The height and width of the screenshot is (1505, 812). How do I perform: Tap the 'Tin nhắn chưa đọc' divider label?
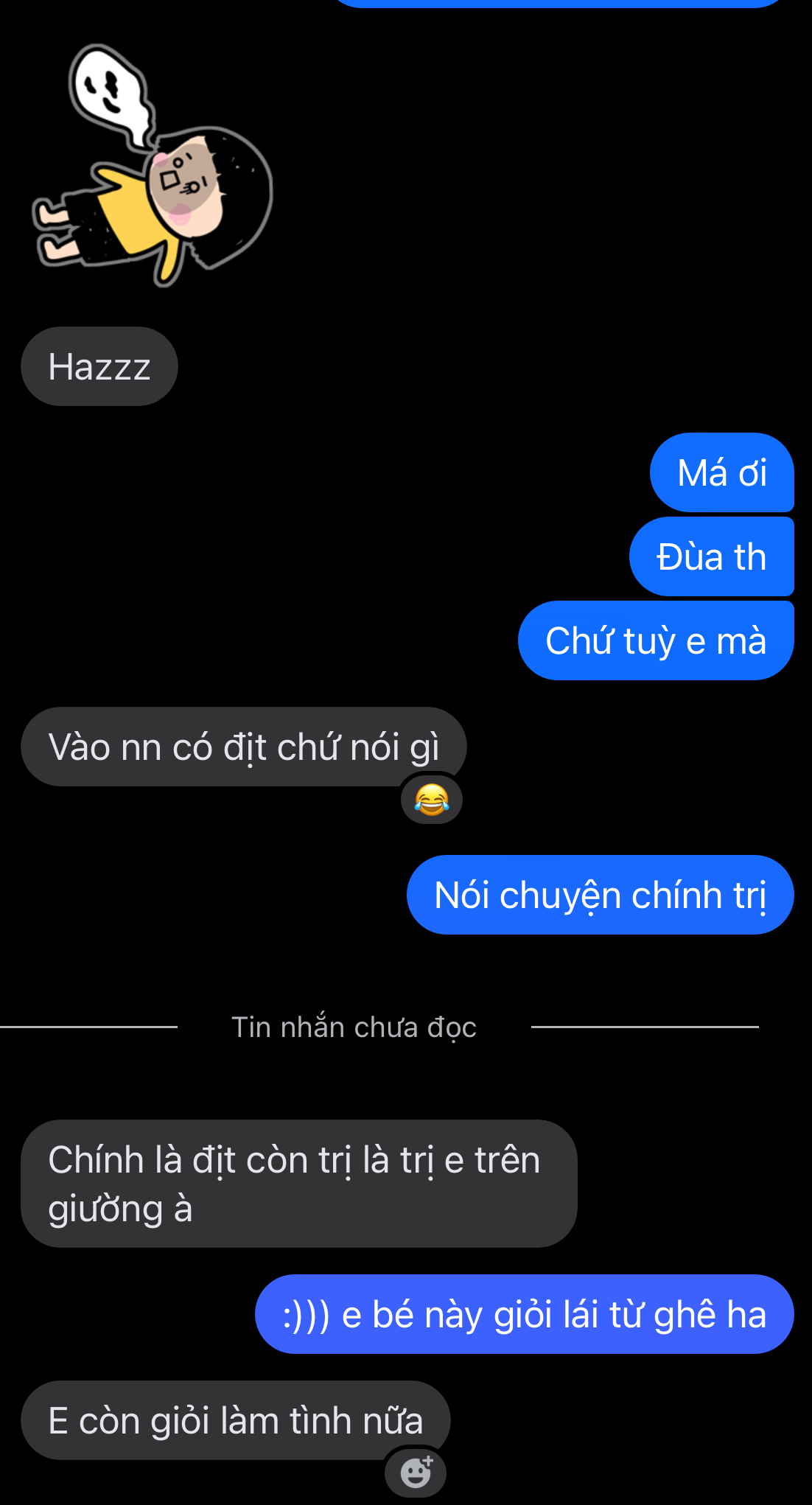[354, 1027]
